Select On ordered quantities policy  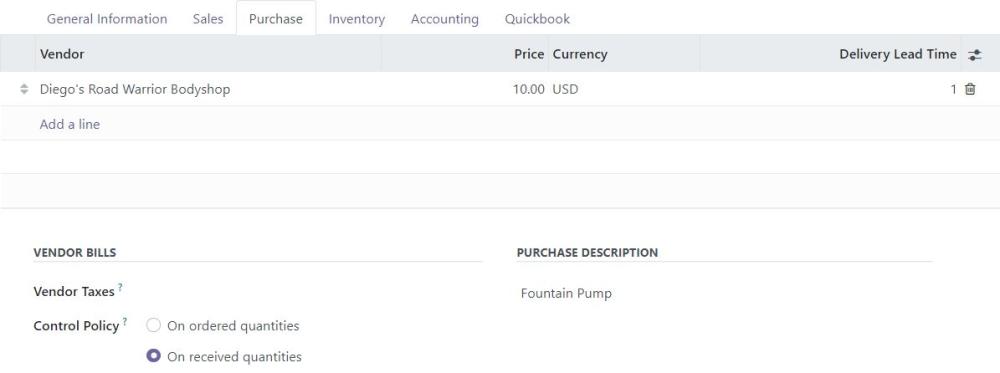click(x=153, y=326)
